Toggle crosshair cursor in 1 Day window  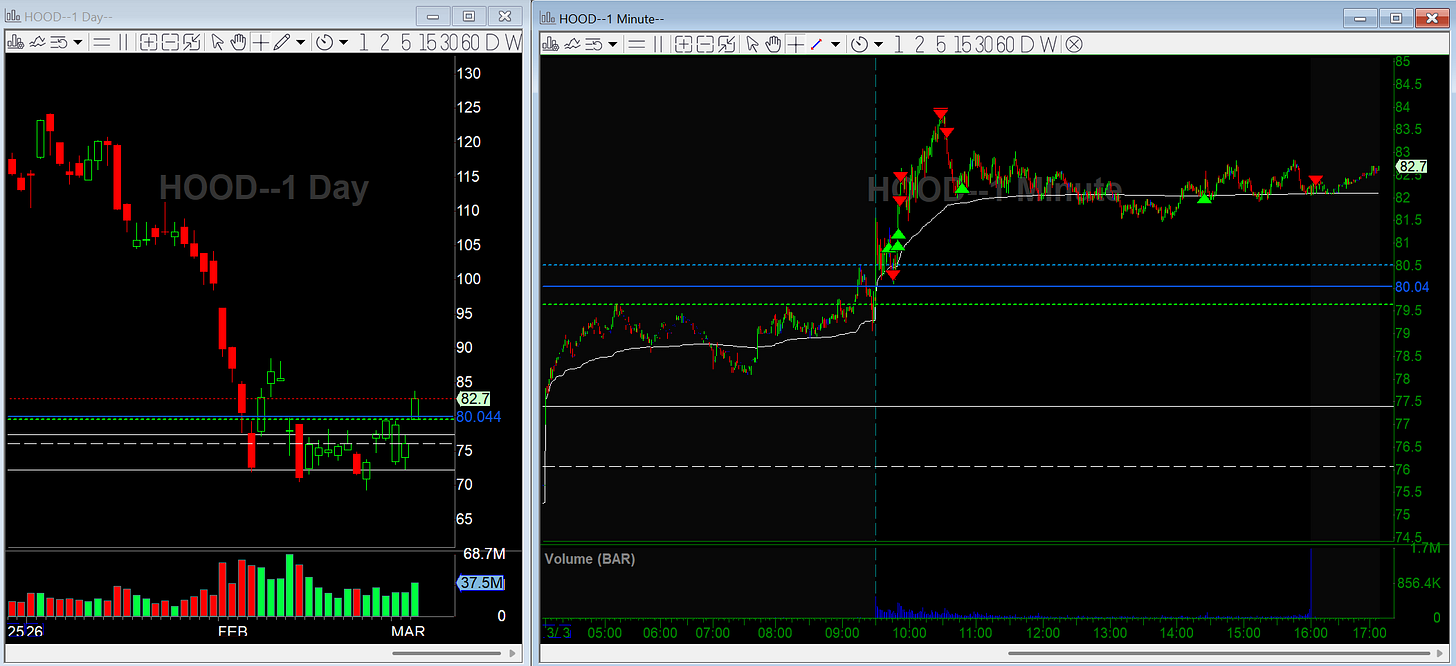coord(260,42)
